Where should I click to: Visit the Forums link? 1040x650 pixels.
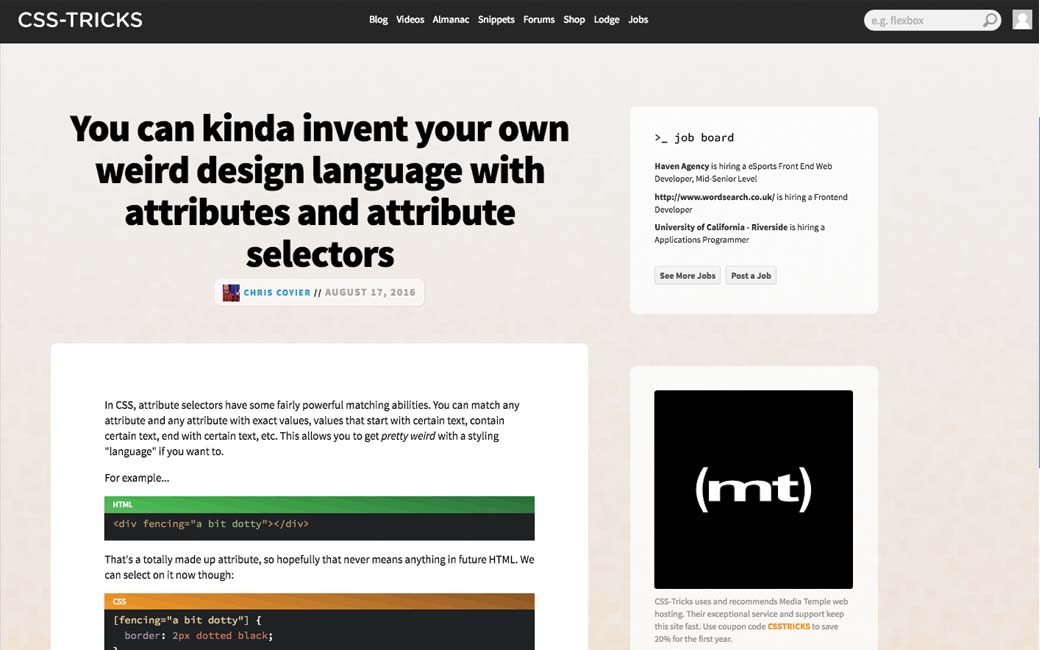(539, 20)
